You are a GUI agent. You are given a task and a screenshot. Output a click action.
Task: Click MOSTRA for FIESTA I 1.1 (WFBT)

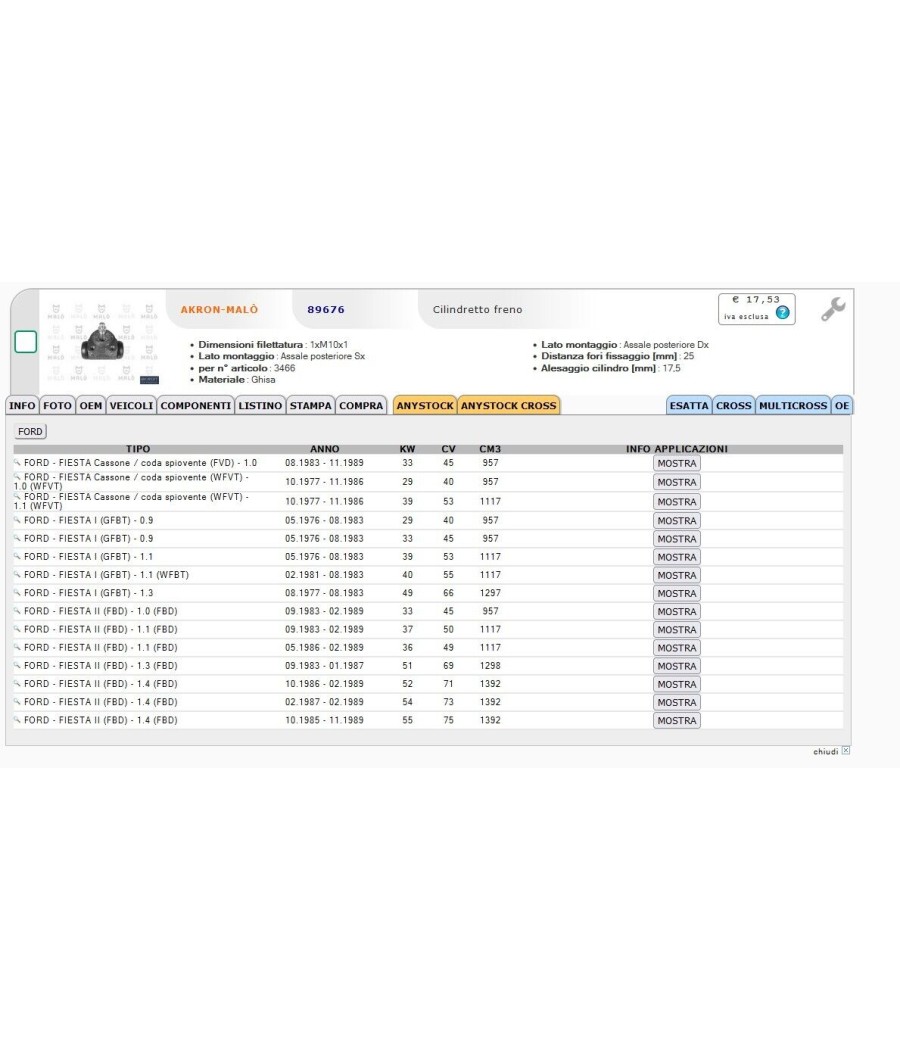[676, 575]
